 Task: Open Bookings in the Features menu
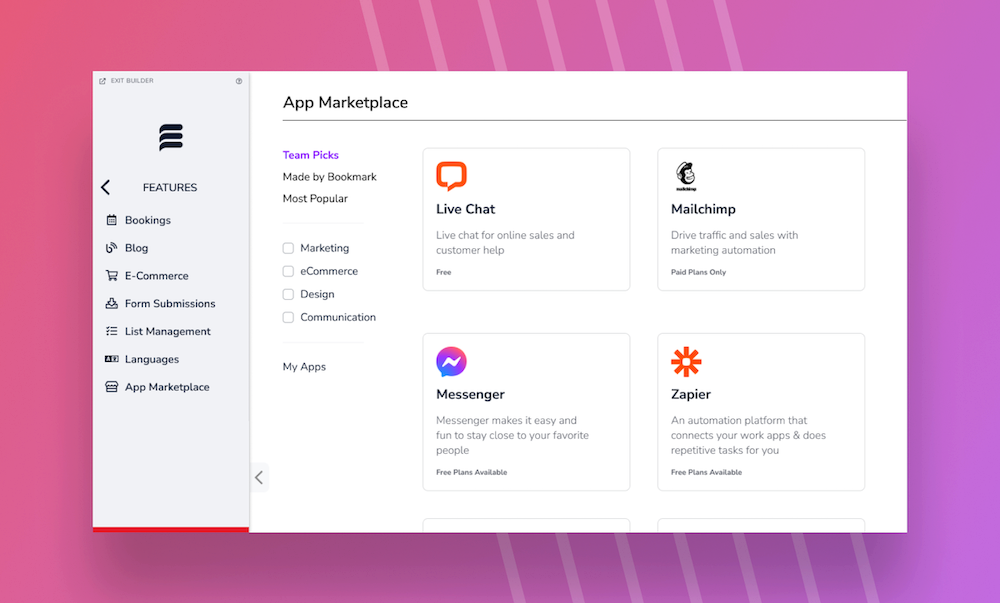(x=148, y=220)
